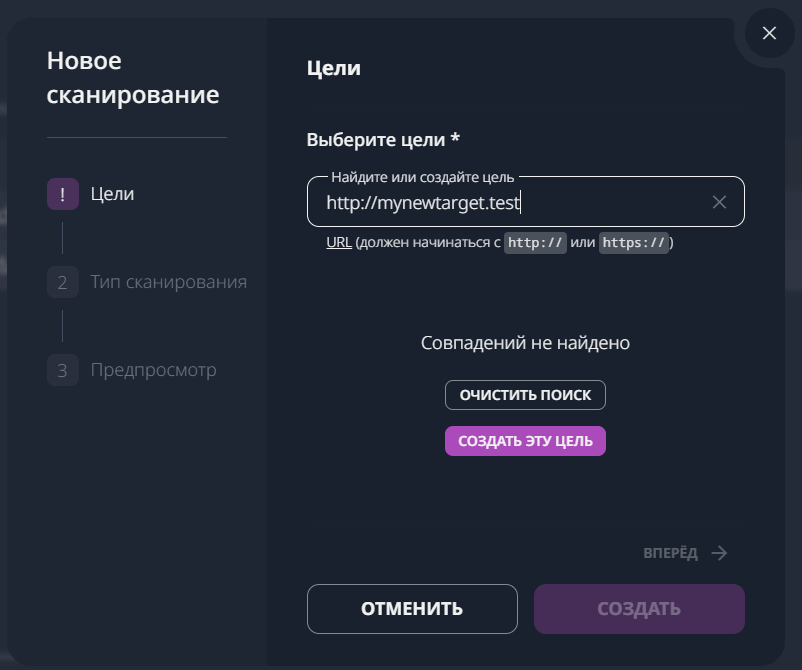Follow the ВПЕРЁД navigation link
This screenshot has width=802, height=670.
coord(670,552)
